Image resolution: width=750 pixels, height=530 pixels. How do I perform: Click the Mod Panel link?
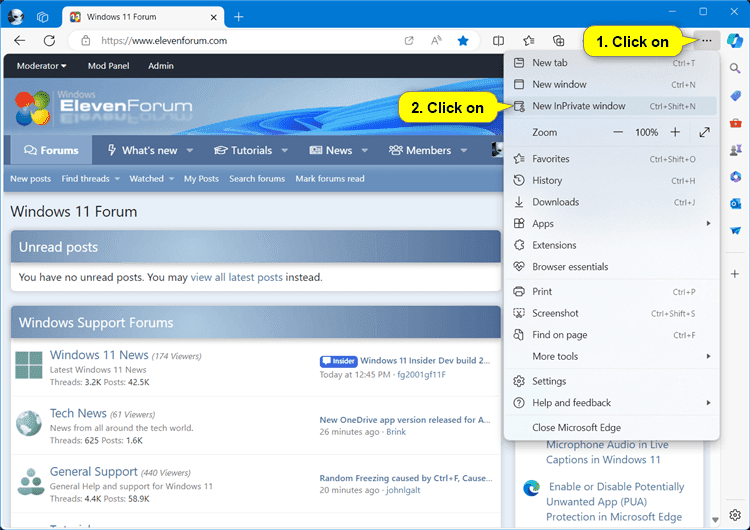tap(109, 66)
